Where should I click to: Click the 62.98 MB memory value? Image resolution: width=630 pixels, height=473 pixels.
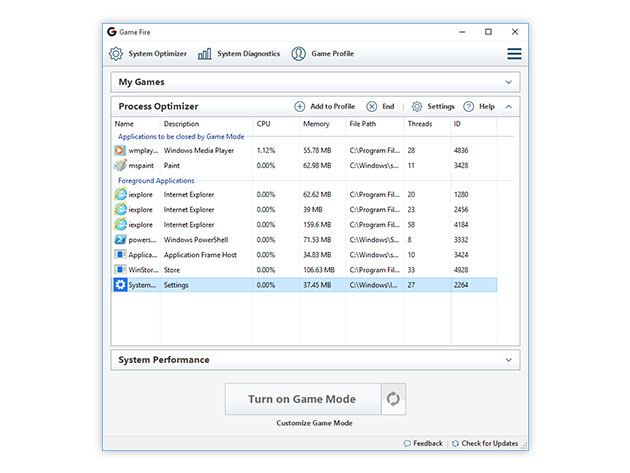[x=317, y=166]
